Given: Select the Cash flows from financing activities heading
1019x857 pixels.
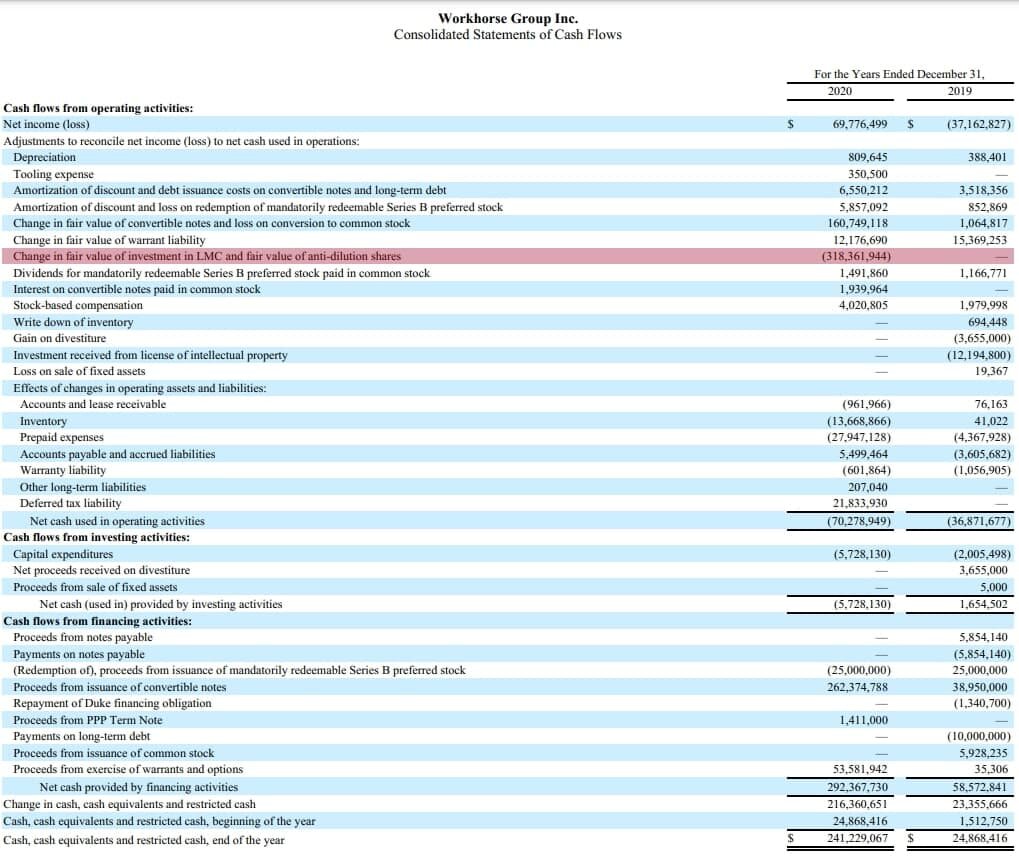Looking at the screenshot, I should click(x=97, y=621).
